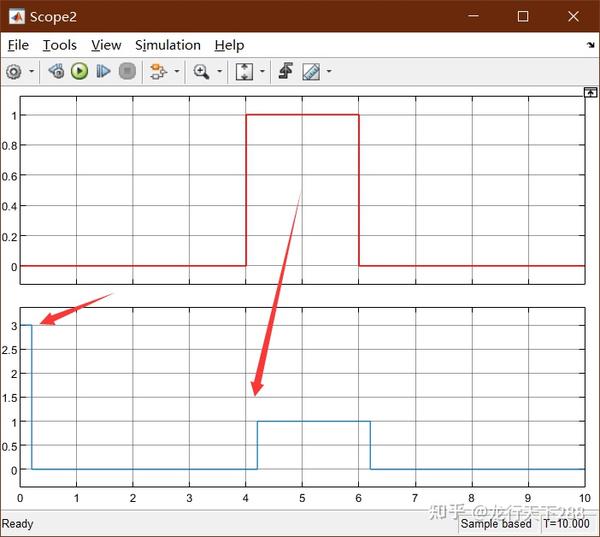Close the Scope2 window
The height and width of the screenshot is (537, 600).
(573, 16)
